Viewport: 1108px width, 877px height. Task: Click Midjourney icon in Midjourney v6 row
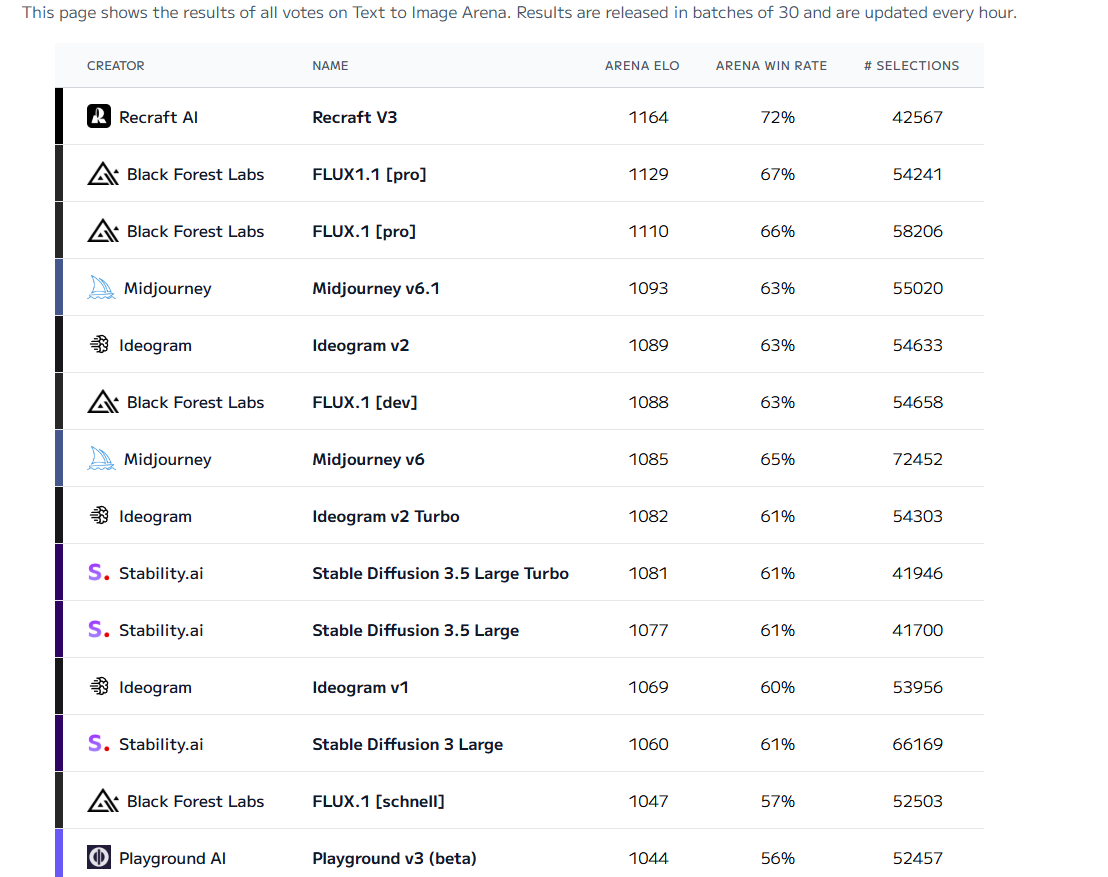[102, 459]
